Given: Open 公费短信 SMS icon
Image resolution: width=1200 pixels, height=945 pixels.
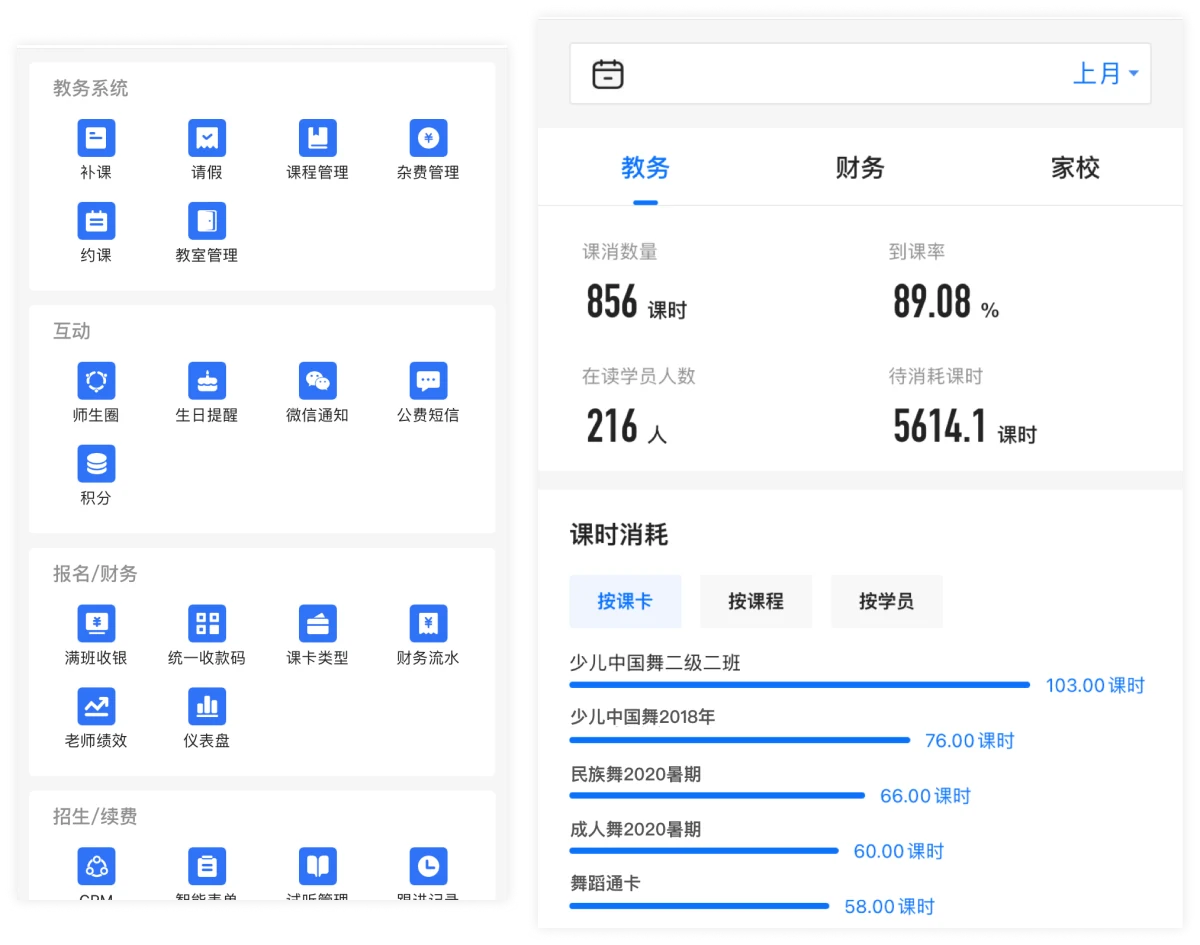Looking at the screenshot, I should (x=428, y=381).
